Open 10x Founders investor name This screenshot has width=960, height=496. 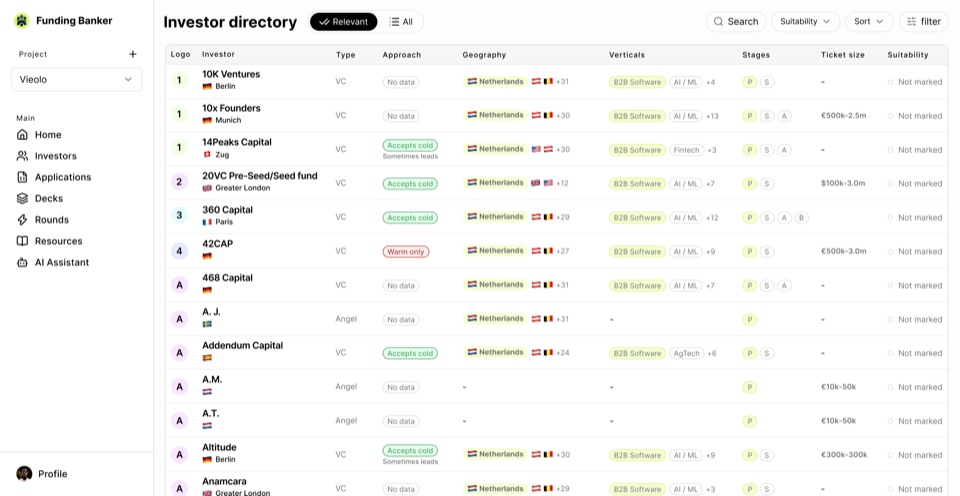click(x=231, y=108)
